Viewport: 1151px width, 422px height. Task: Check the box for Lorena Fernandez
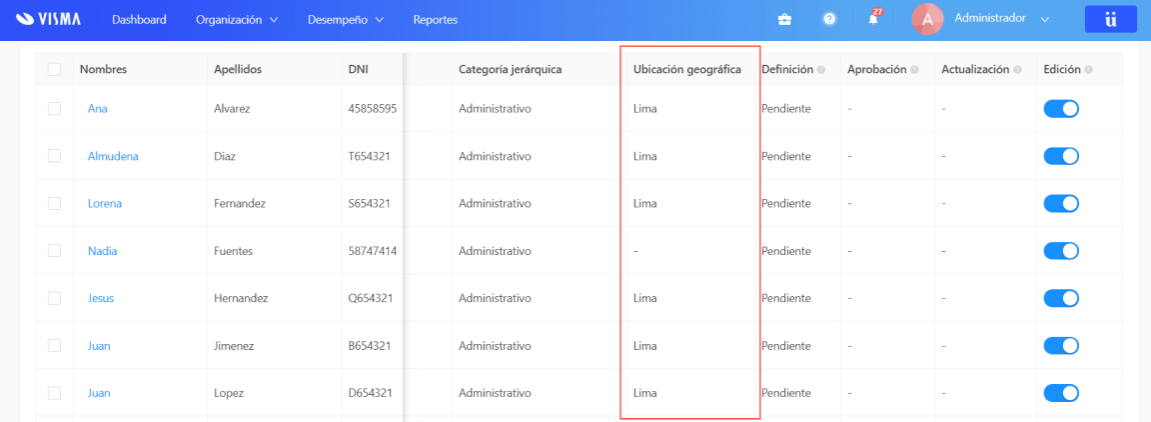pyautogui.click(x=54, y=203)
